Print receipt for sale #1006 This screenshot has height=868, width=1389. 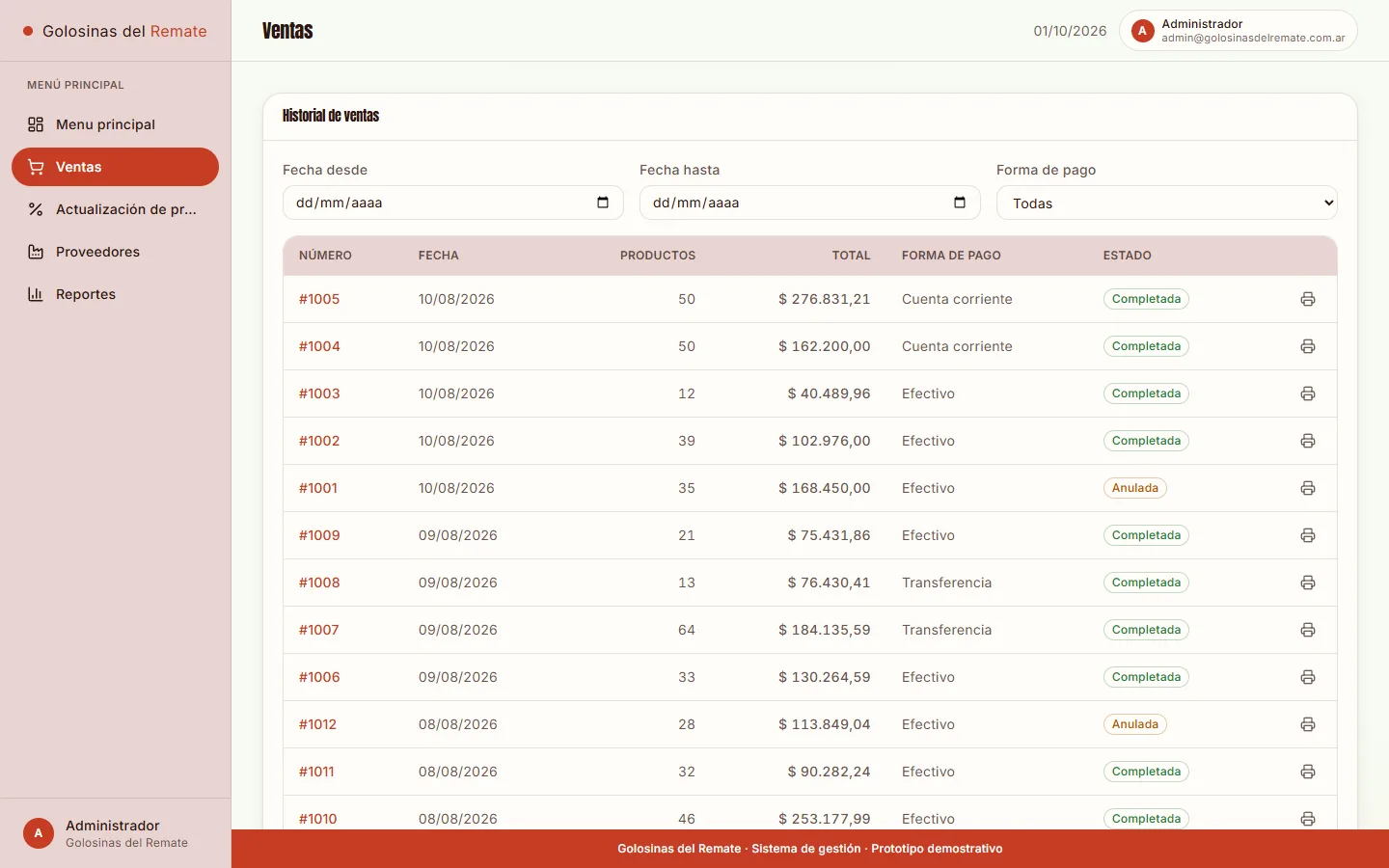click(x=1308, y=677)
